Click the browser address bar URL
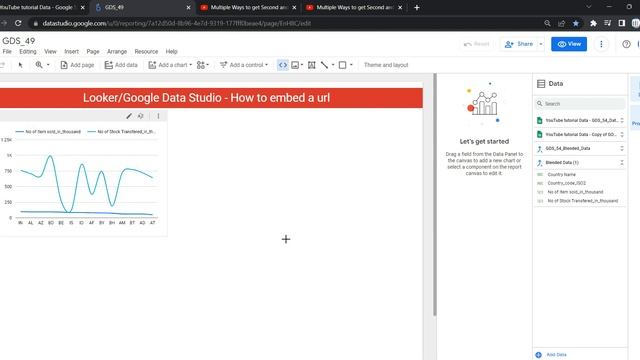 click(x=177, y=24)
